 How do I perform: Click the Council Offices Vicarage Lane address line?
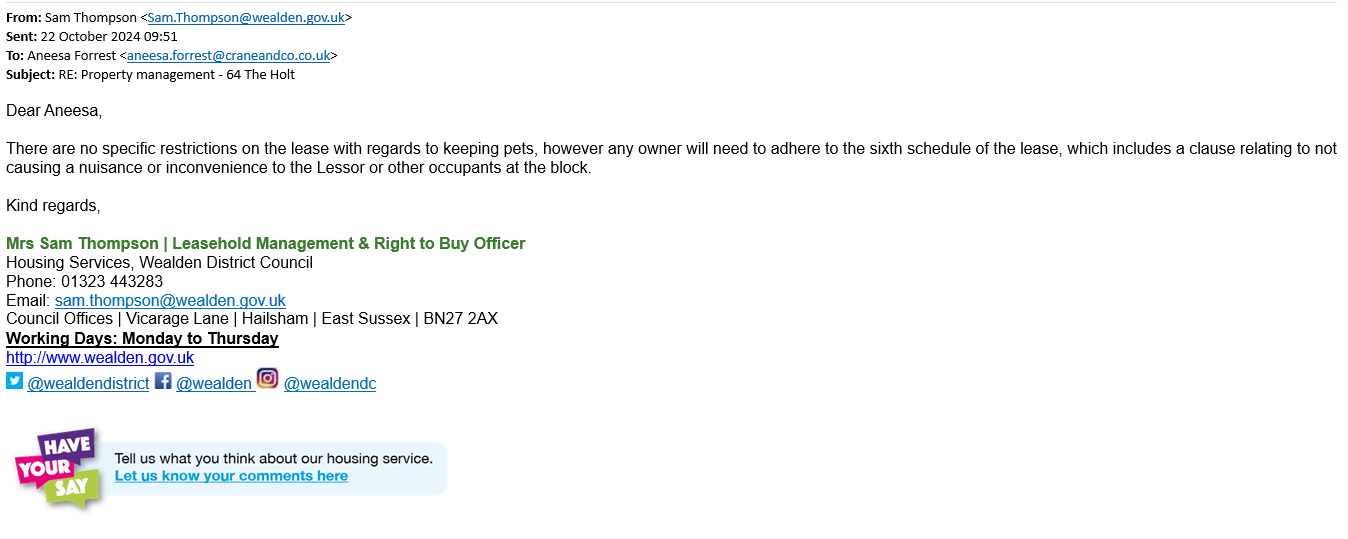[252, 319]
